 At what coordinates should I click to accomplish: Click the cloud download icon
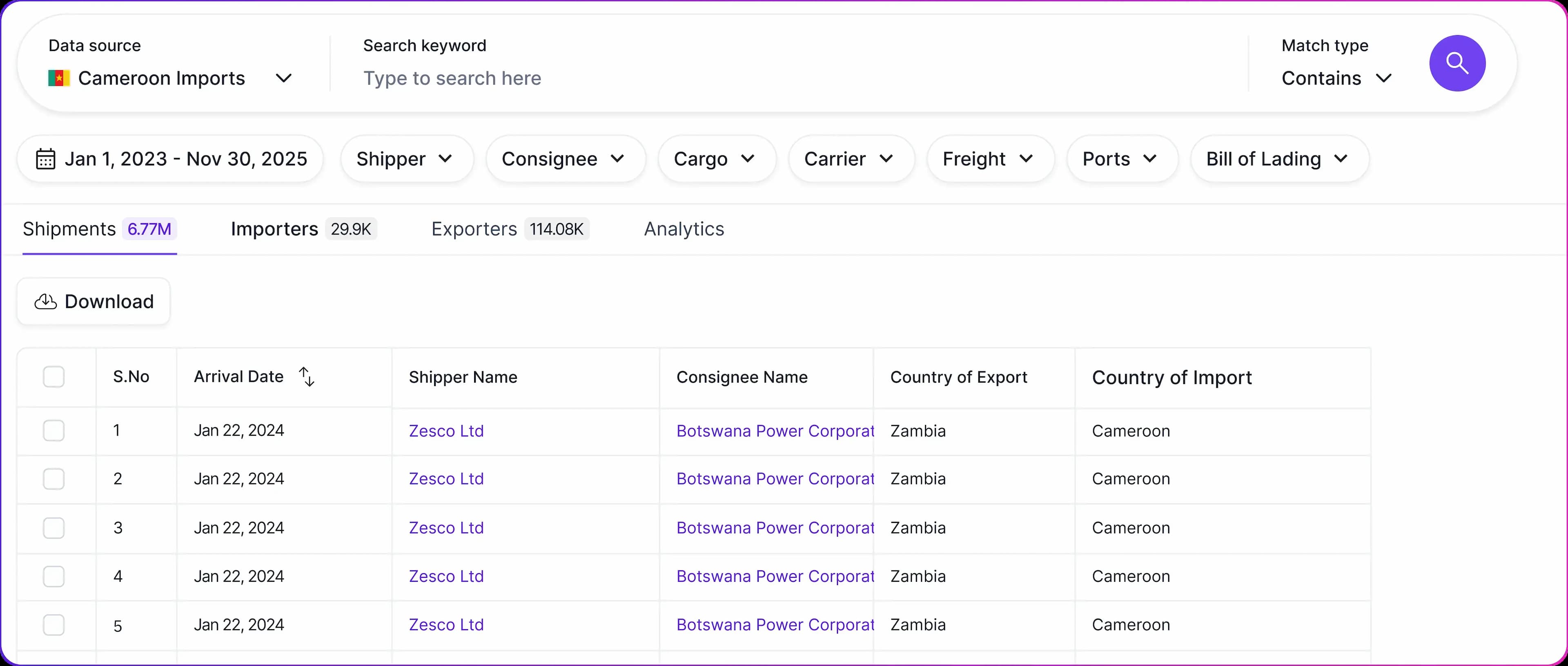(46, 302)
